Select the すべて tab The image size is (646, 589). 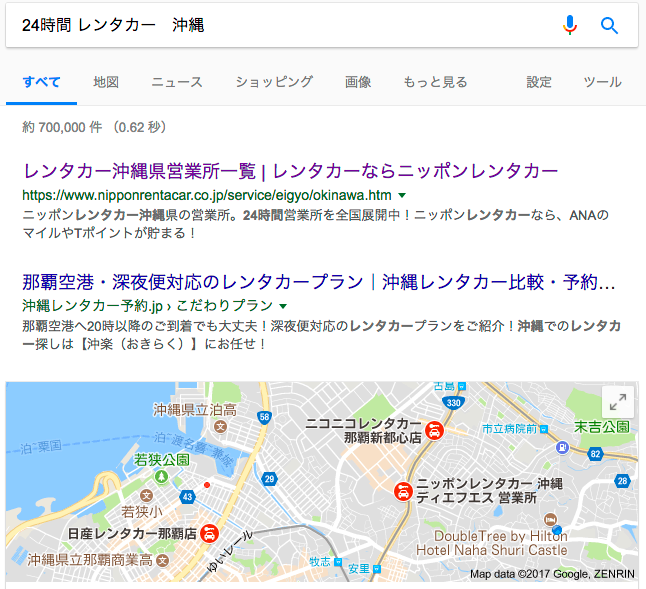point(41,82)
